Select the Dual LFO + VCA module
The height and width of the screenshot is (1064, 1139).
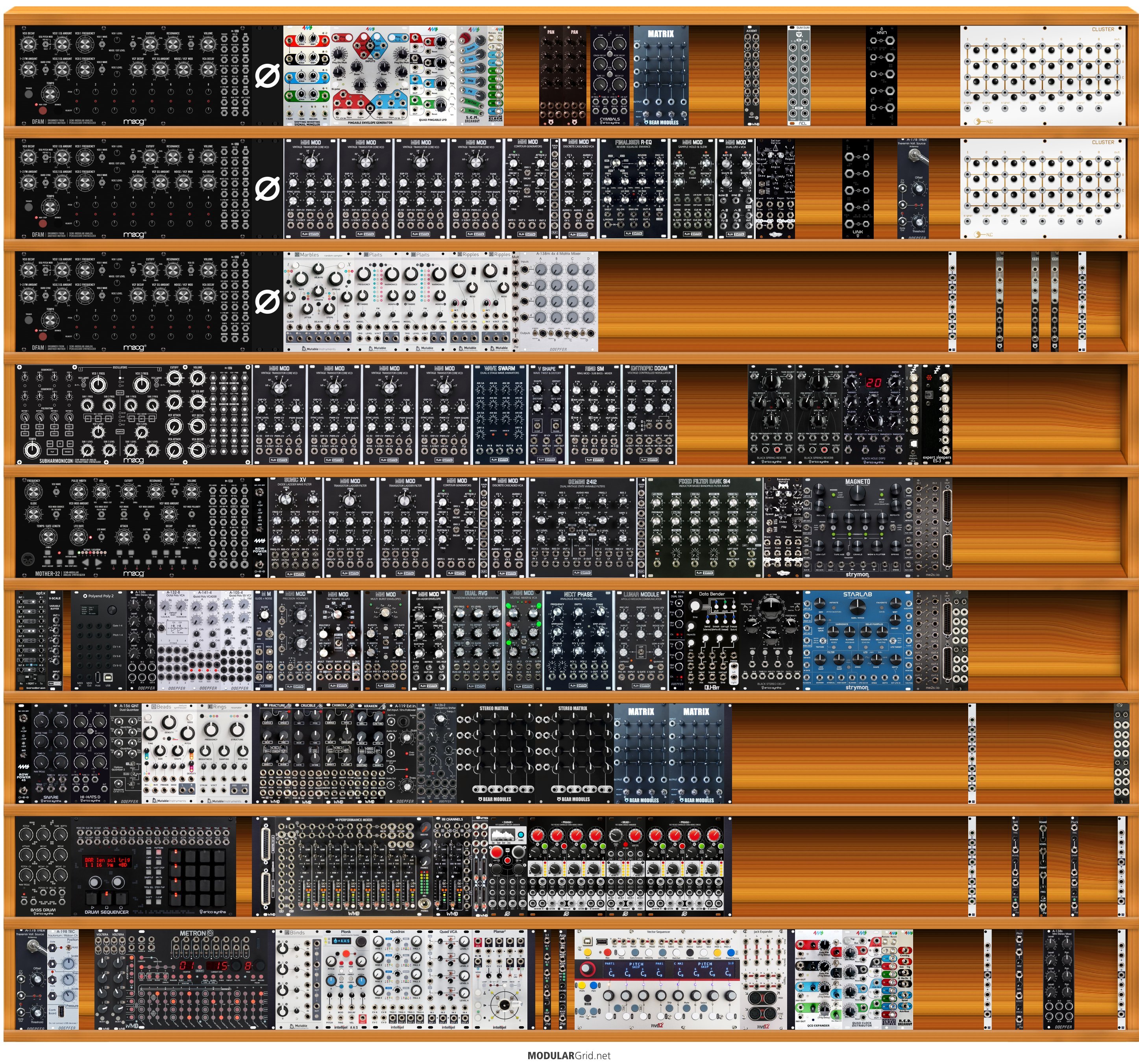point(736,189)
